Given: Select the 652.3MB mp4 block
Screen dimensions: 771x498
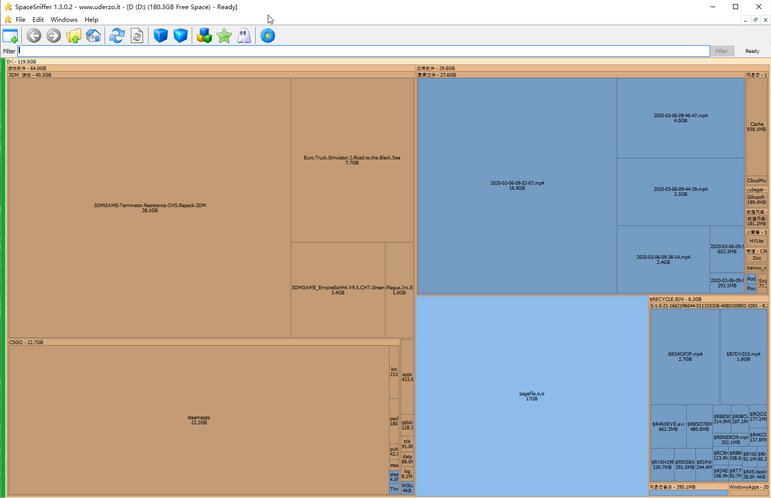Looking at the screenshot, I should pos(727,249).
